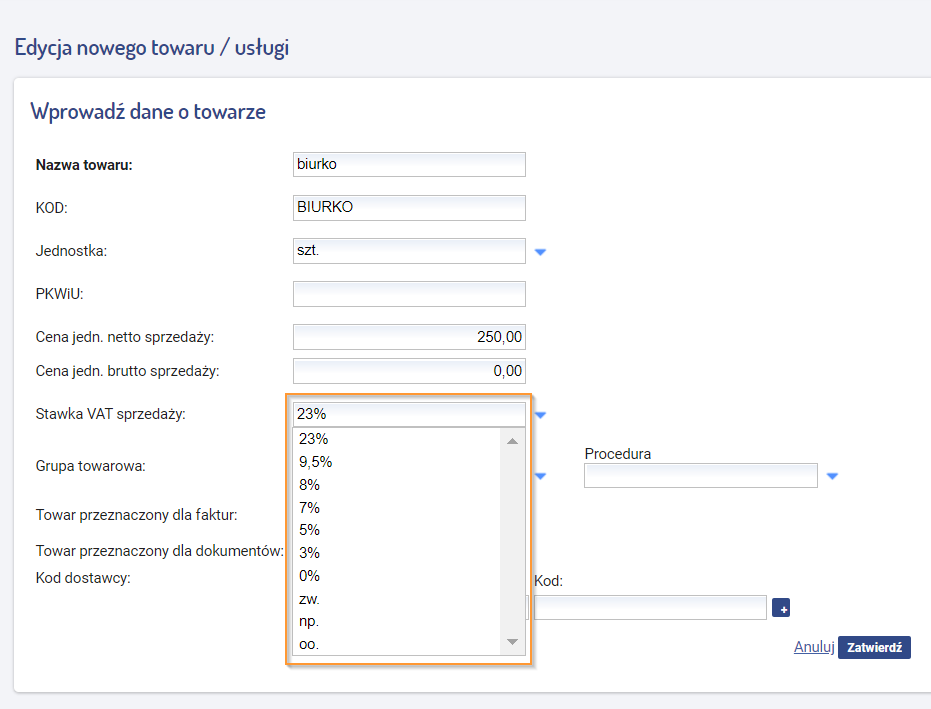Click the empty PKWiU input field

[x=409, y=294]
